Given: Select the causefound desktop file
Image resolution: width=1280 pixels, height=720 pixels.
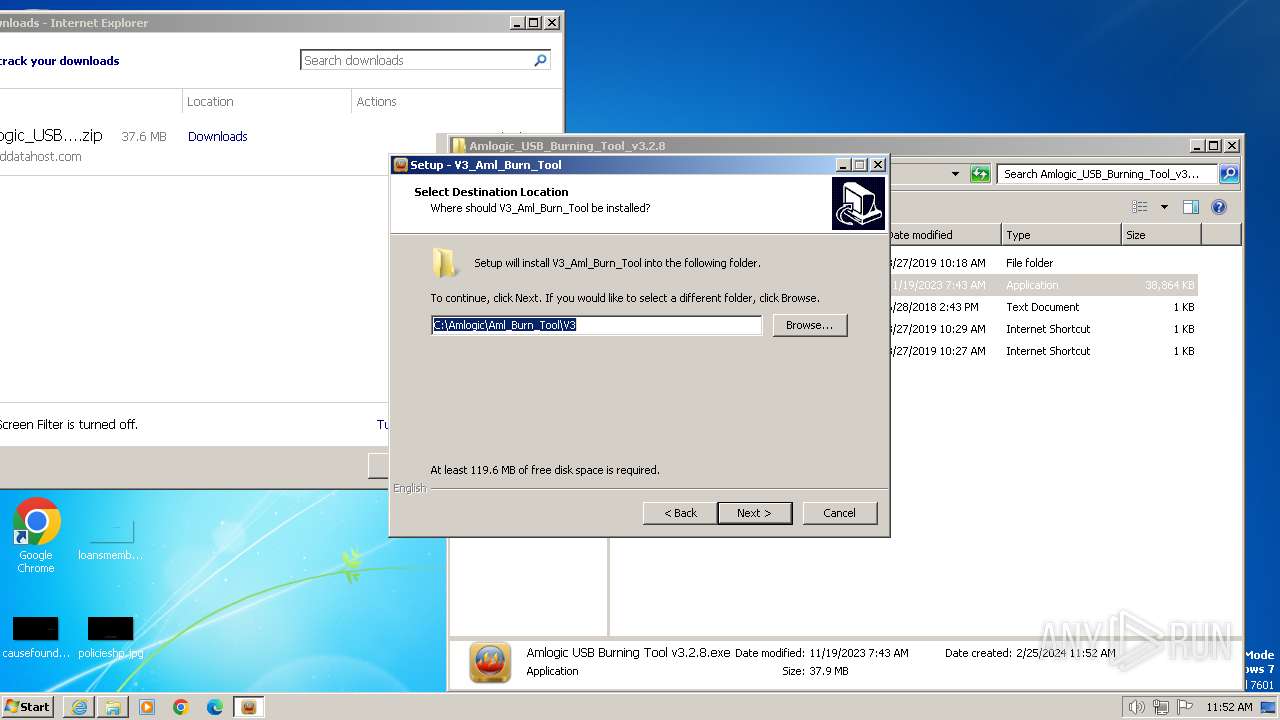Looking at the screenshot, I should (36, 638).
